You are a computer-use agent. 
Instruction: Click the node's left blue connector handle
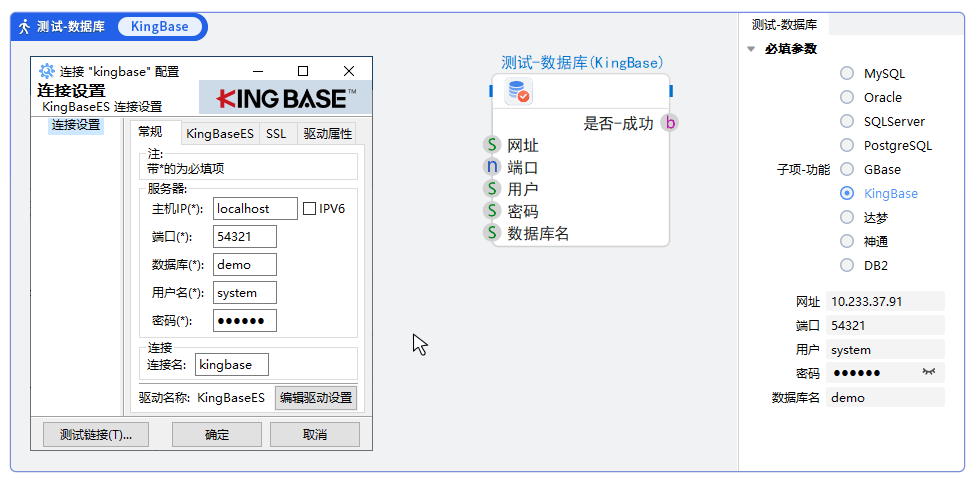pos(491,91)
